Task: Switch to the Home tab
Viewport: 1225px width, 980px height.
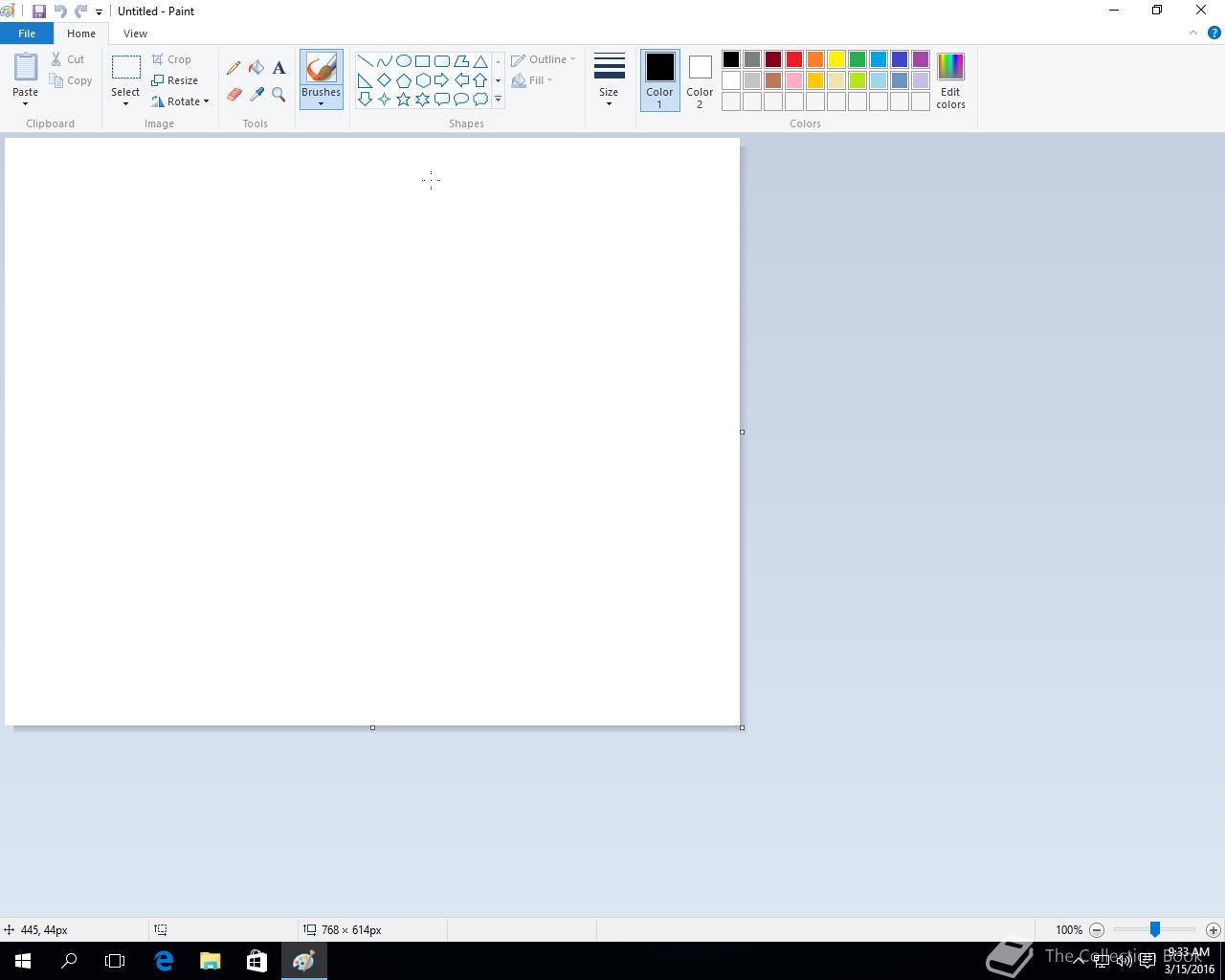Action: [x=81, y=33]
